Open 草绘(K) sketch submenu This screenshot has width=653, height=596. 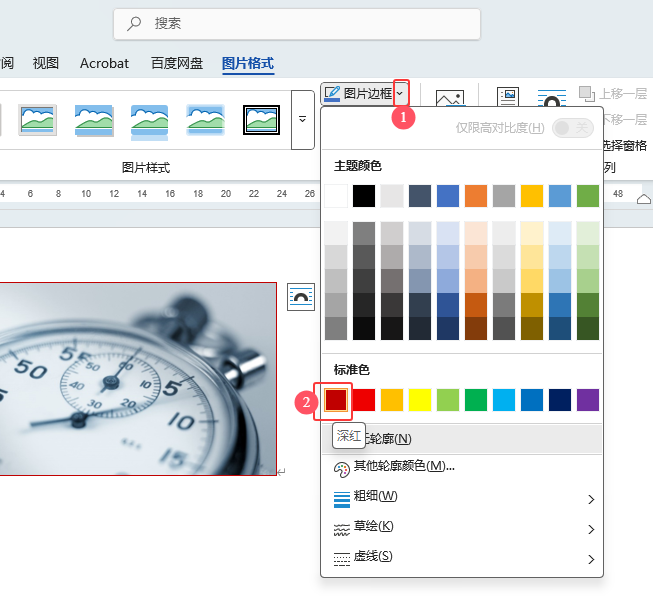point(462,527)
